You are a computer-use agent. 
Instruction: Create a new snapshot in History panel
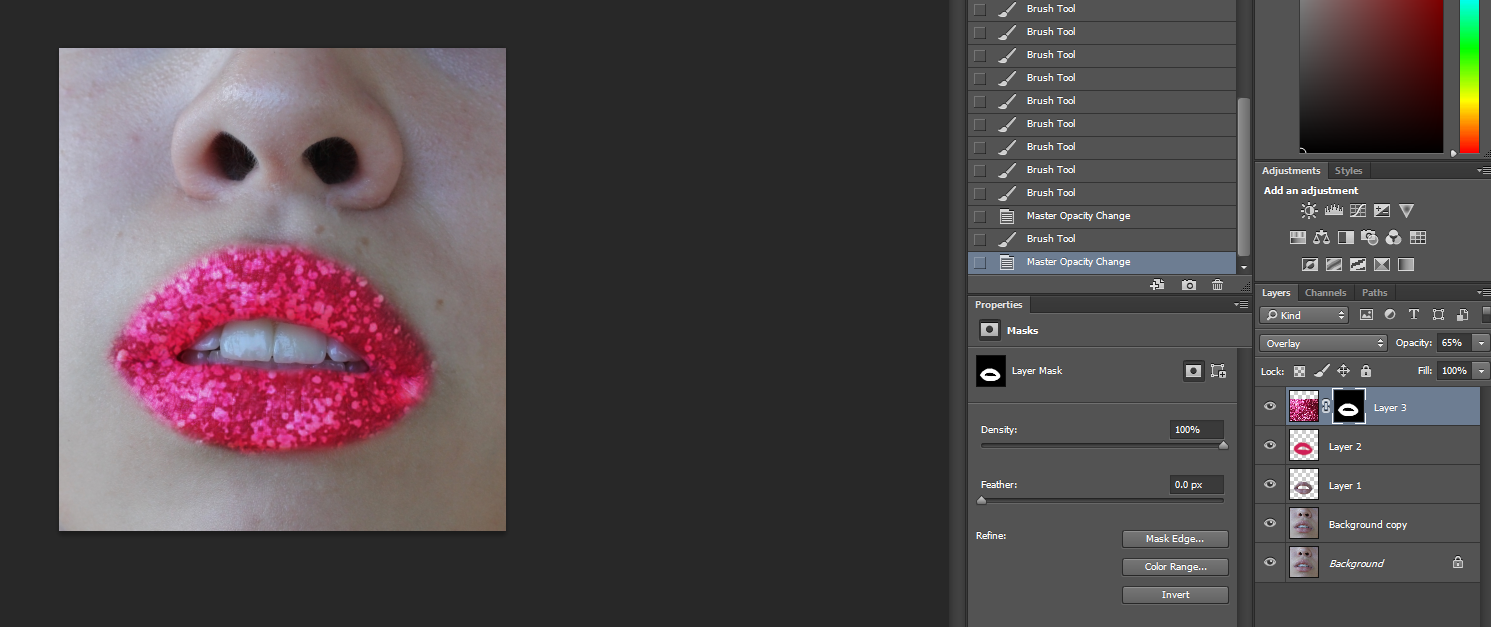1189,285
